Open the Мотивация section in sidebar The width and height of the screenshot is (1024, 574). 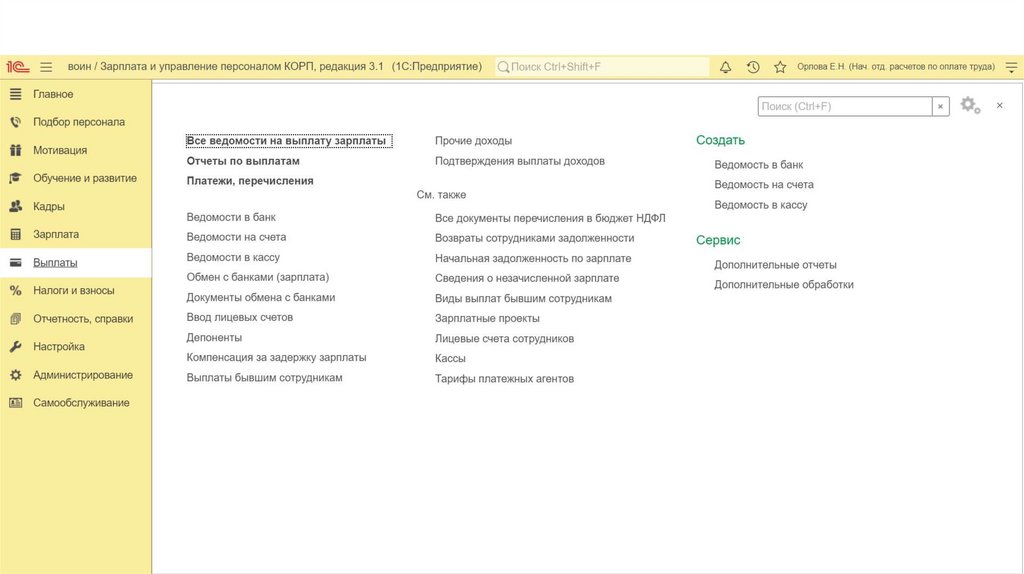59,150
